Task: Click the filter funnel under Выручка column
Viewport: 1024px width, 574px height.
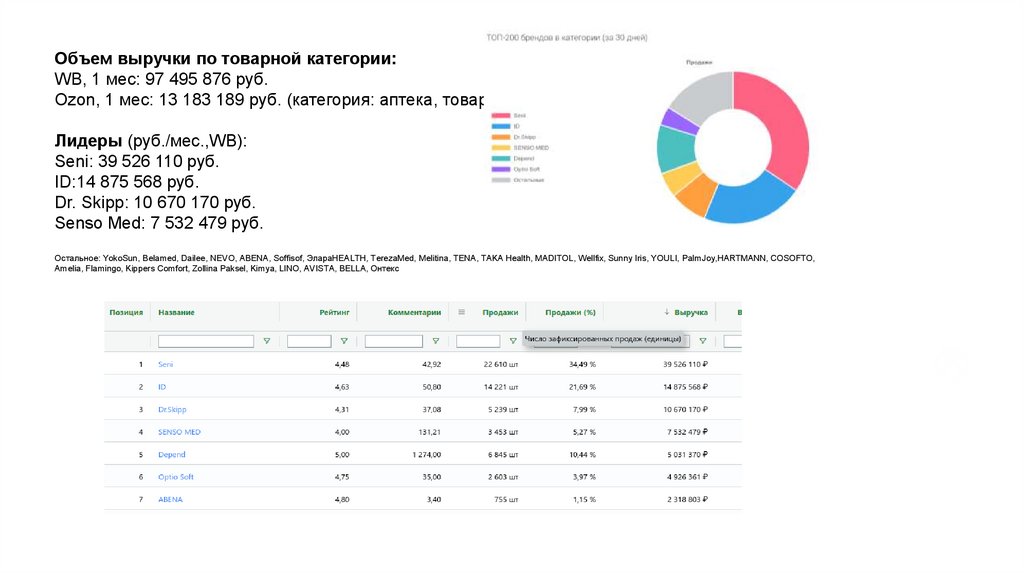Action: 703,341
